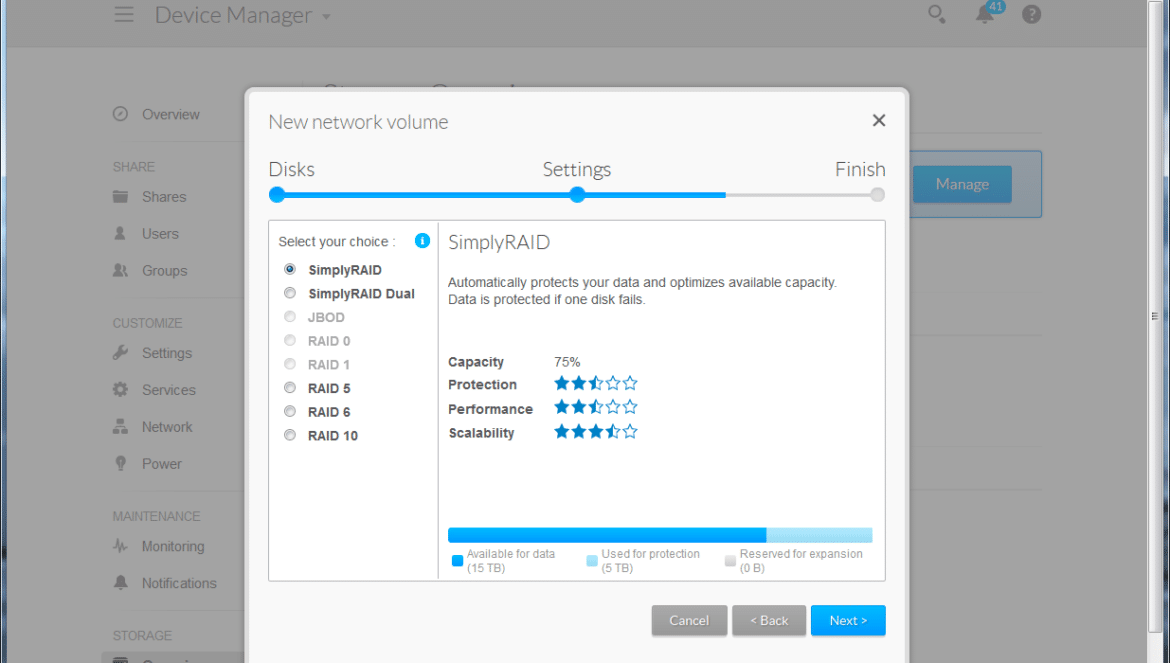Screen dimensions: 1170x663
Task: Click the Notifications bell icon in sidebar
Action: pos(120,582)
